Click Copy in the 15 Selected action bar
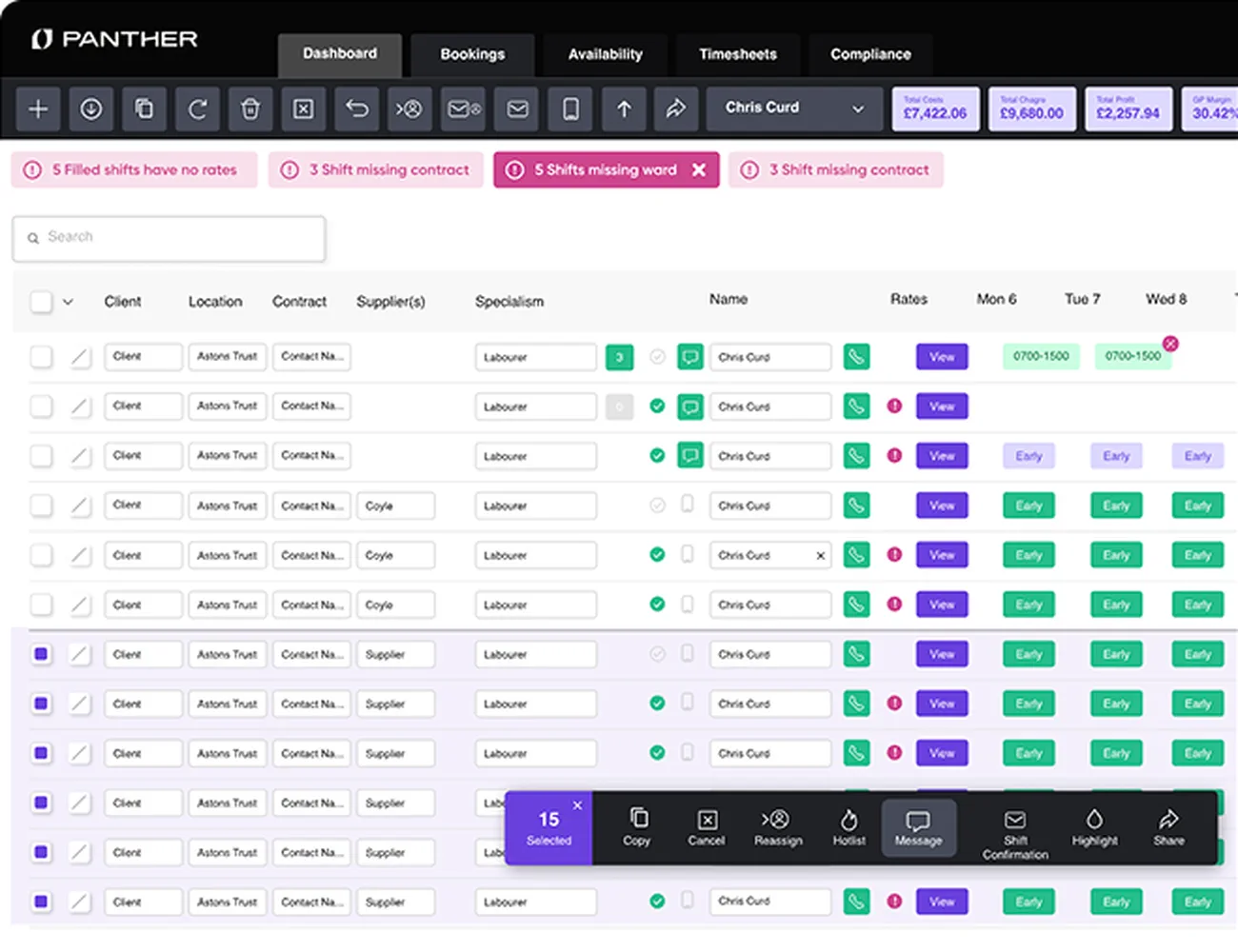This screenshot has width=1238, height=952. pos(637,827)
